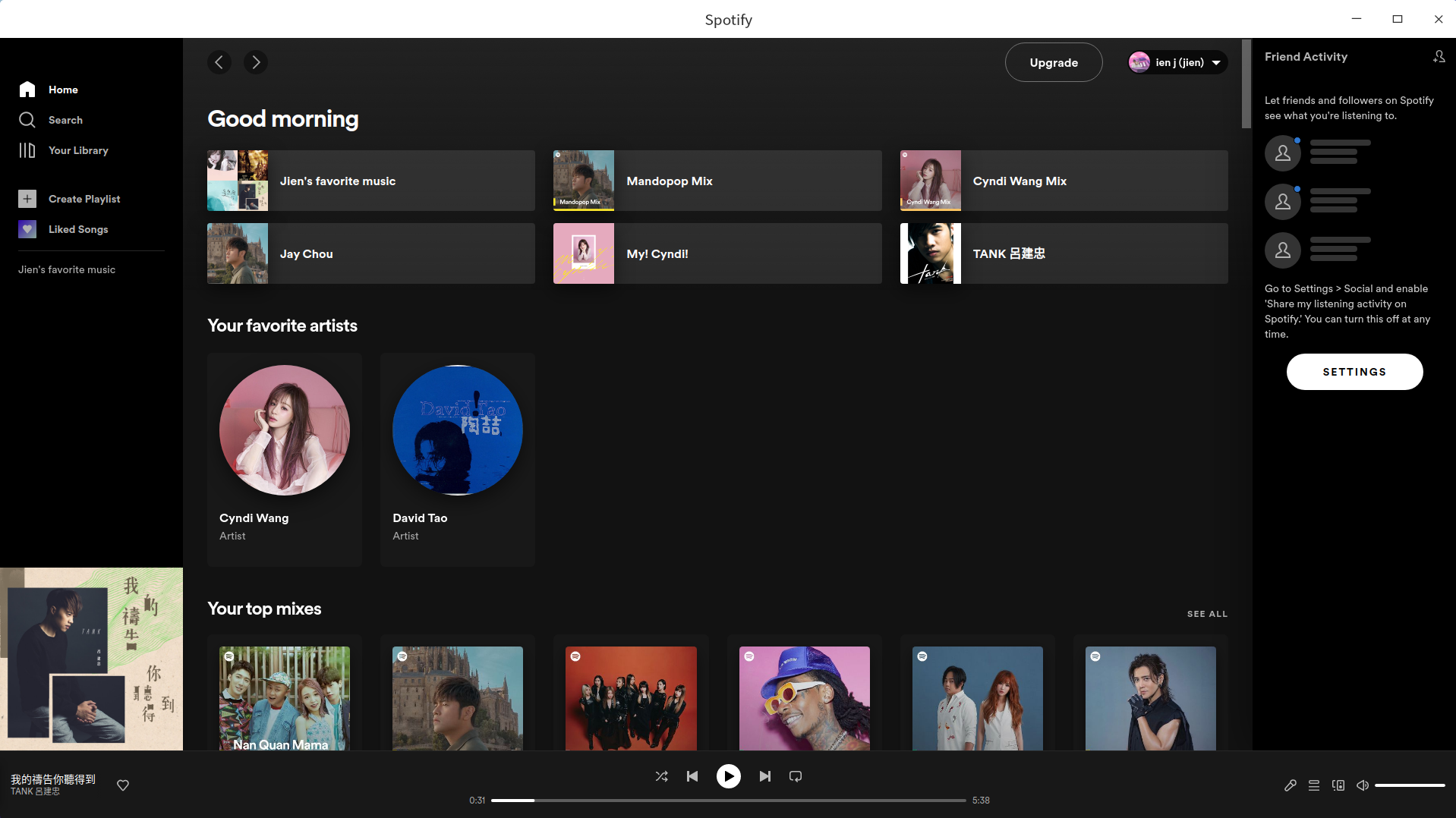Open connect to a device icon
The height and width of the screenshot is (818, 1456).
(1338, 785)
